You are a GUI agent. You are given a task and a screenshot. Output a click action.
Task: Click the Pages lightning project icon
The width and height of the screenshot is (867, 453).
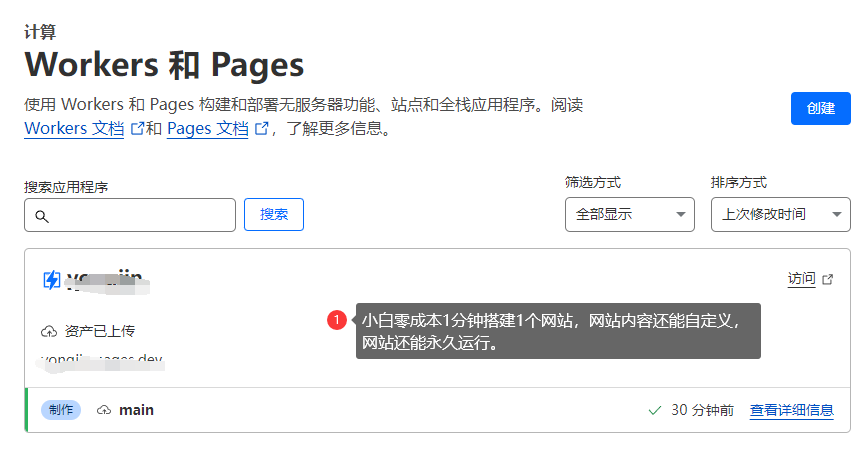point(51,280)
